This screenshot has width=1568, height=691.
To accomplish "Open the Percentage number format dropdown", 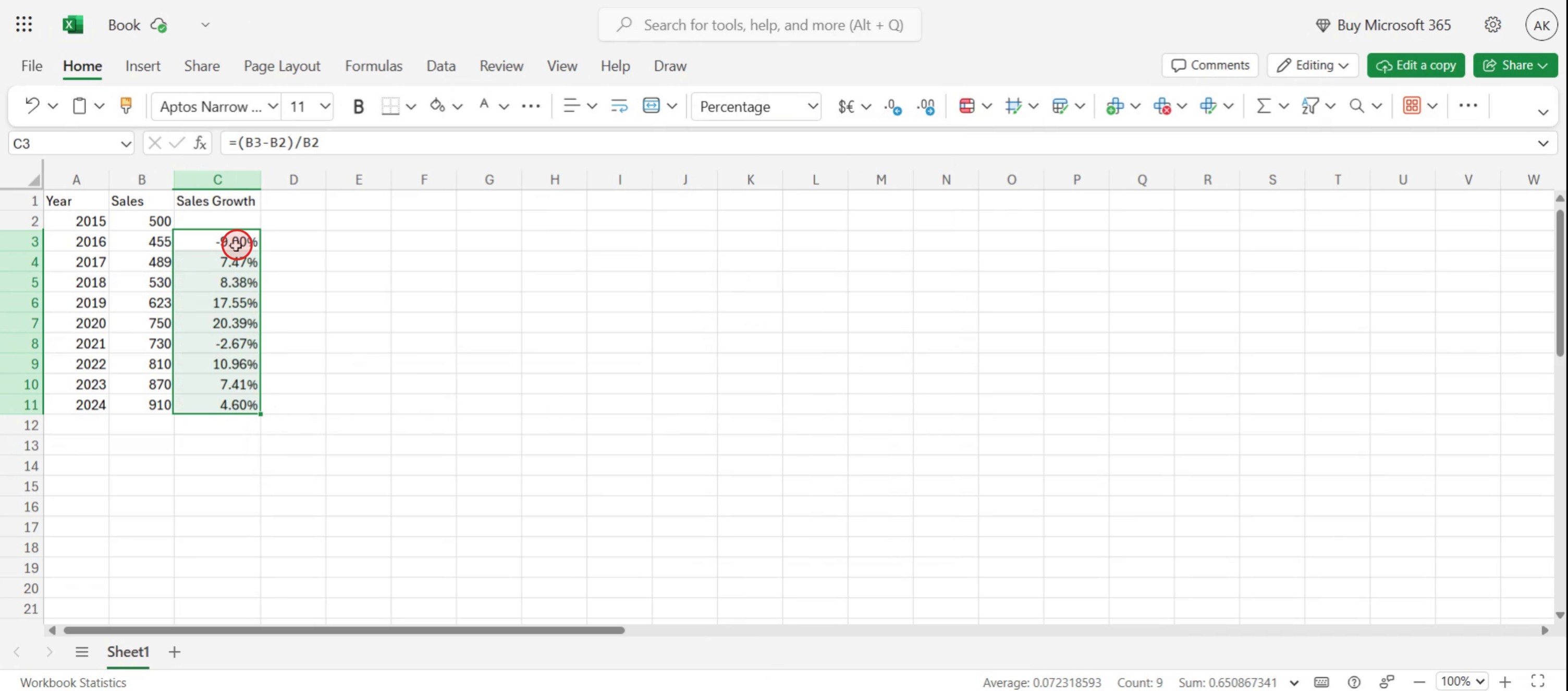I will pyautogui.click(x=812, y=106).
